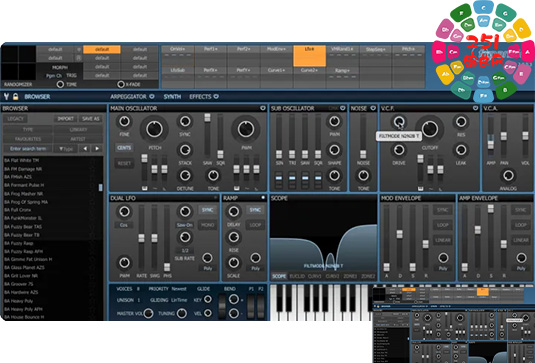Click the LEGACY button in the browser
The width and height of the screenshot is (535, 363).
coord(15,119)
